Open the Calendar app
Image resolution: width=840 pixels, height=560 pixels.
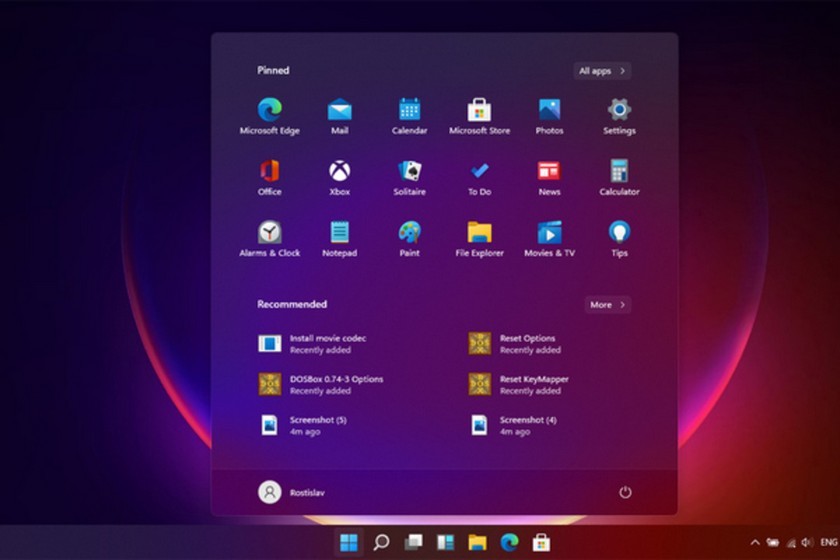tap(409, 116)
